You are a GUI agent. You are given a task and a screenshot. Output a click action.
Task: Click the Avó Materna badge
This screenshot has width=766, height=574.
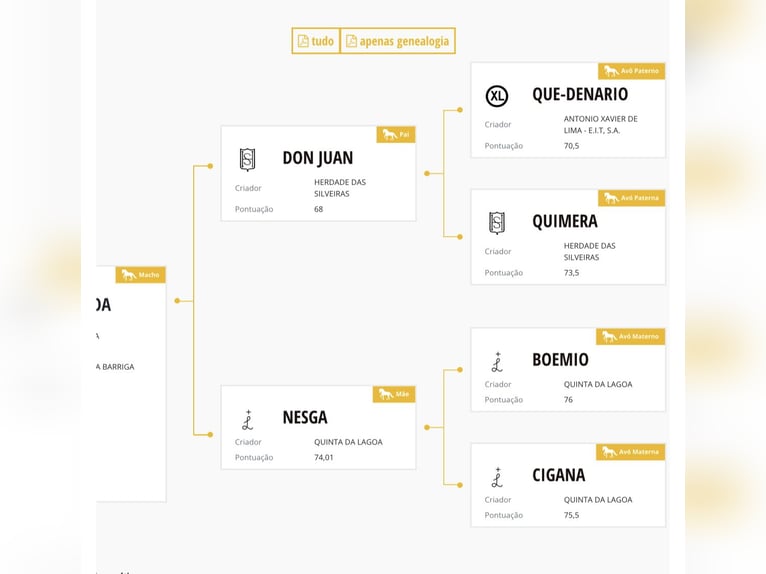pyautogui.click(x=631, y=452)
